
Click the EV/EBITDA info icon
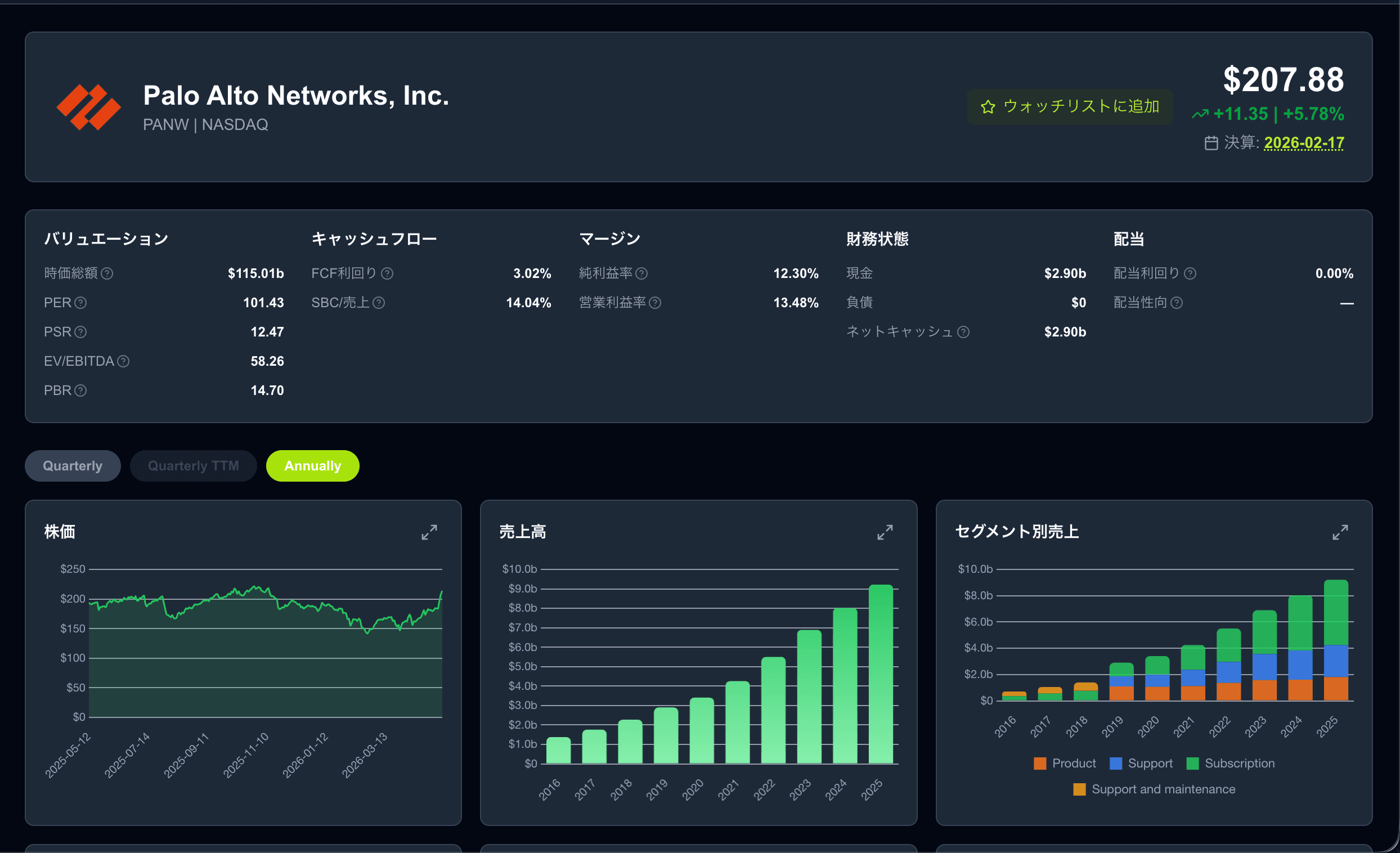point(123,361)
